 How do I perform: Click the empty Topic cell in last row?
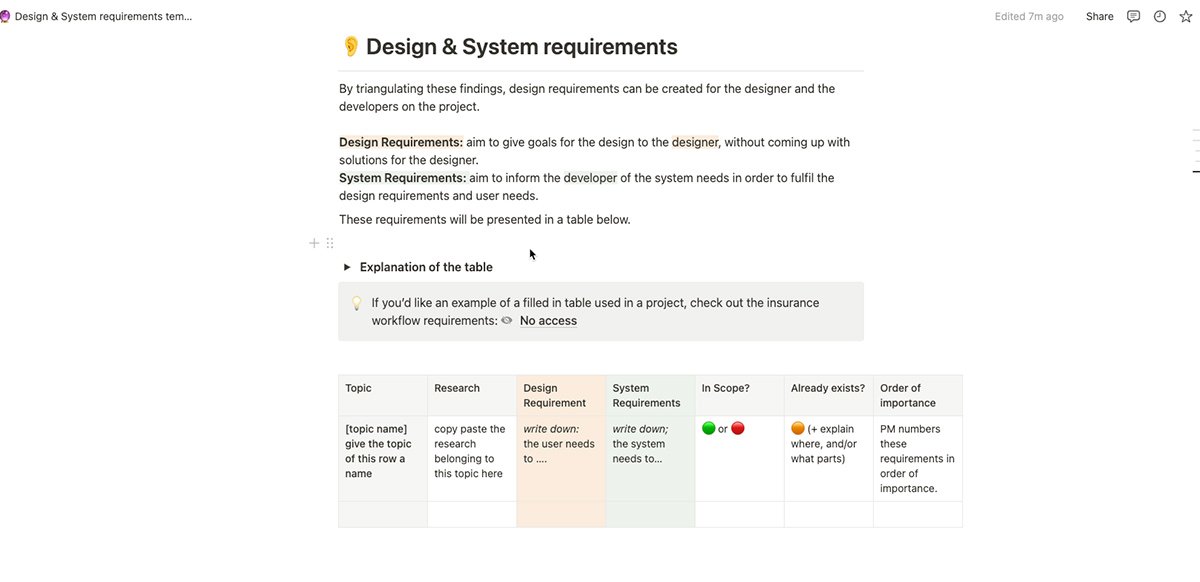[382, 514]
